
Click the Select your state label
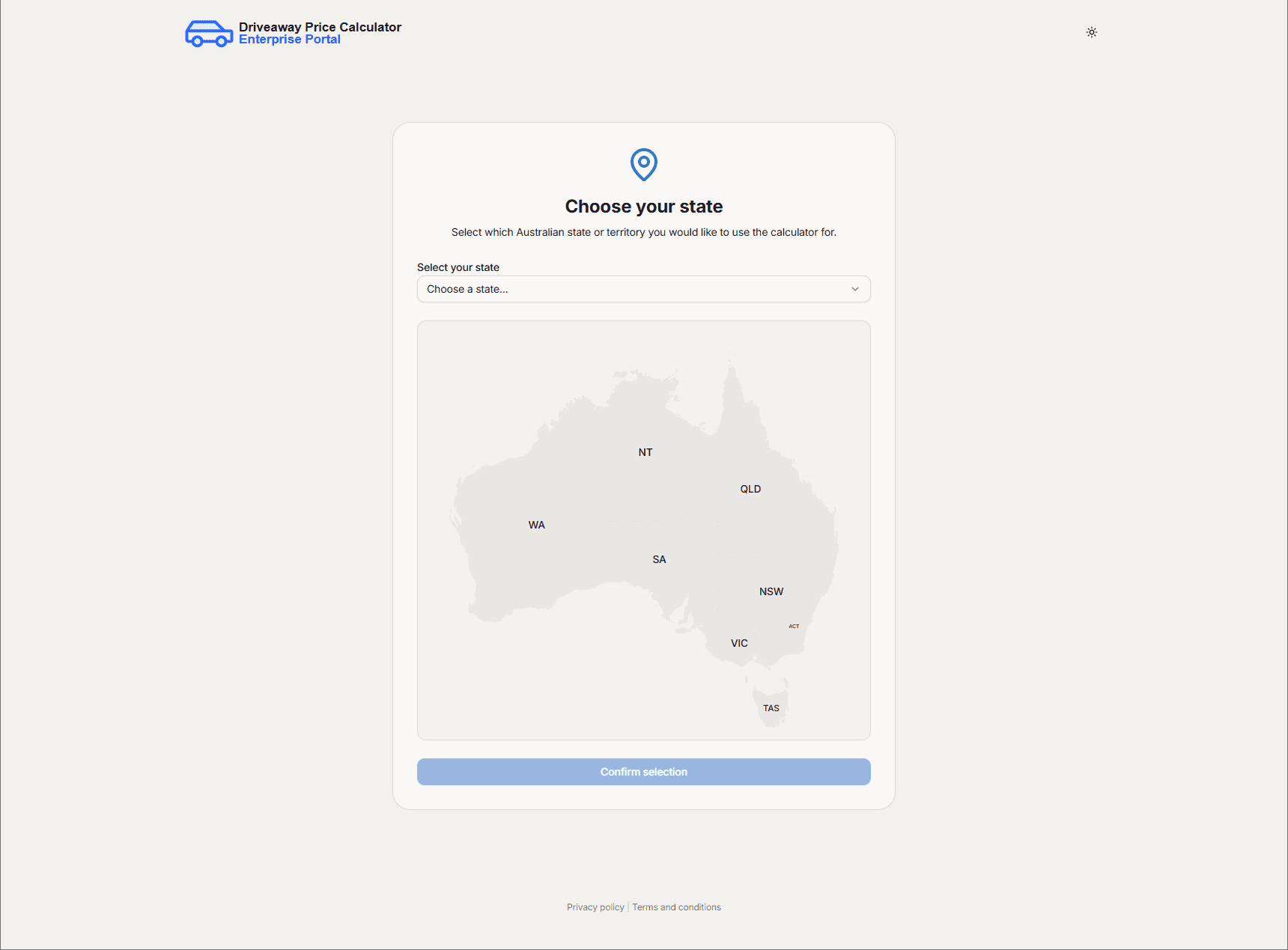coord(458,267)
